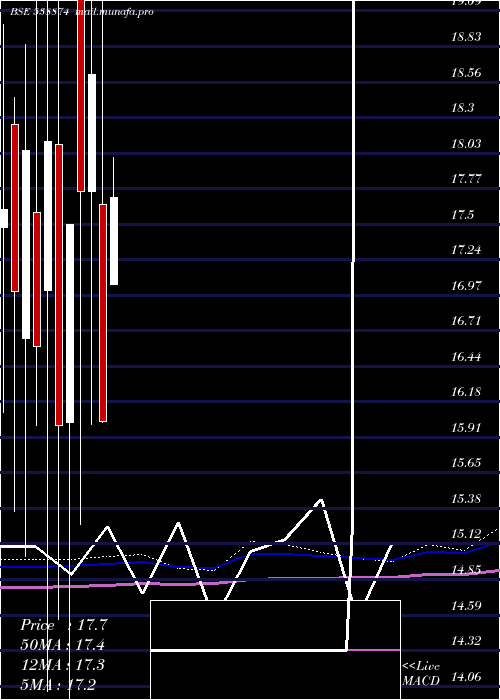
Task: Click the 16.97 price axis label
Action: (466, 286)
